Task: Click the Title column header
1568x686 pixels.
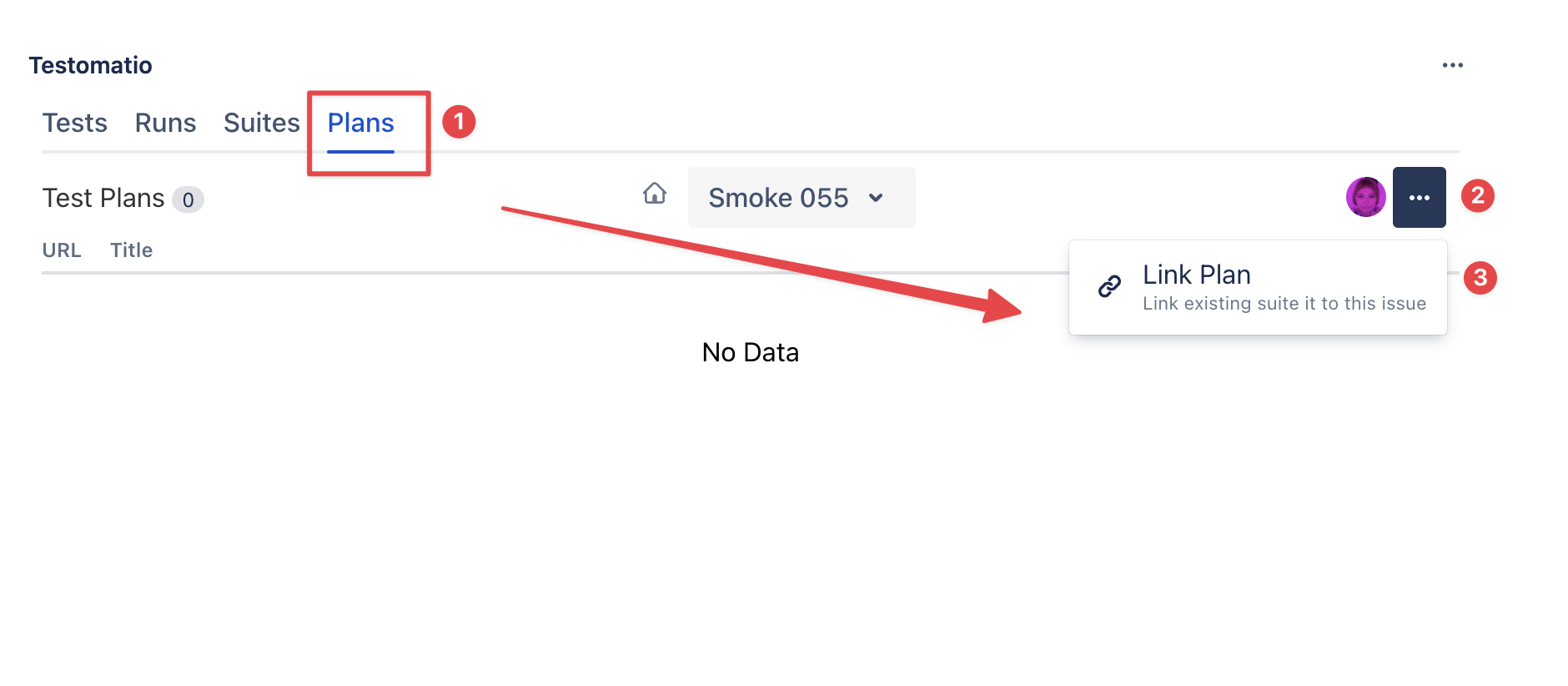Action: pyautogui.click(x=131, y=250)
